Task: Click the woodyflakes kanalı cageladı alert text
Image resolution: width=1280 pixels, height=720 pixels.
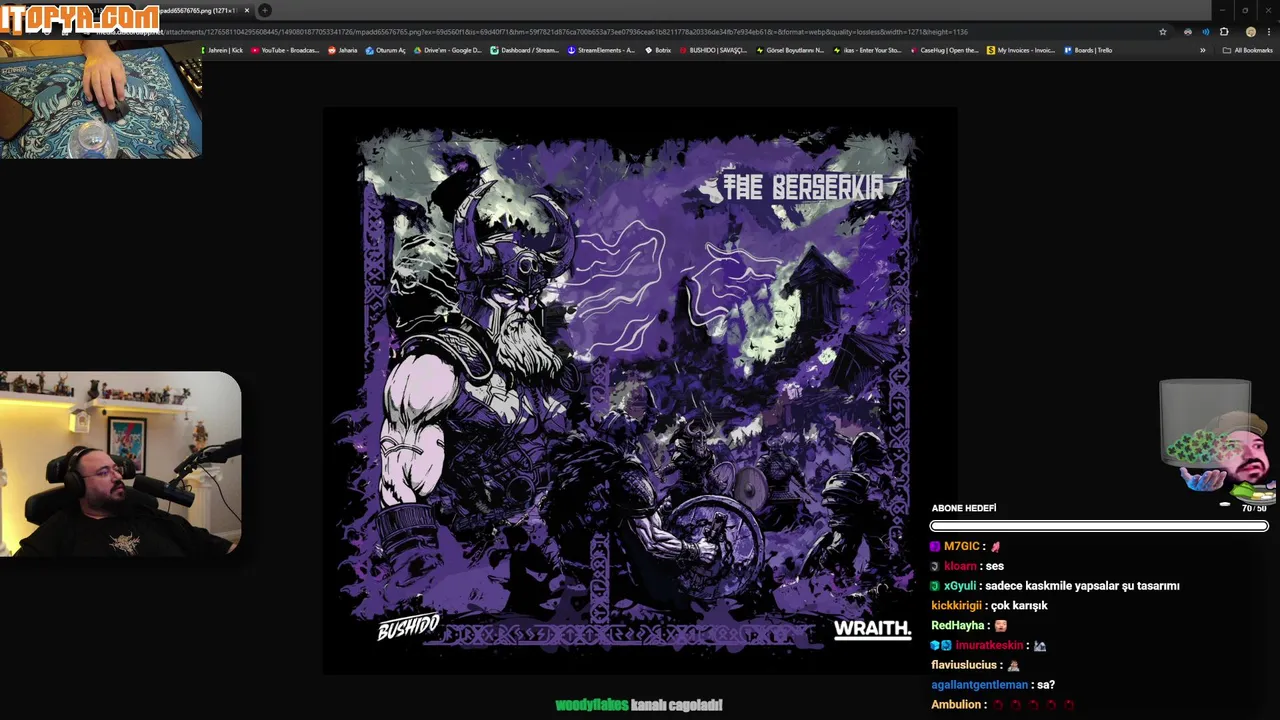Action: (639, 705)
